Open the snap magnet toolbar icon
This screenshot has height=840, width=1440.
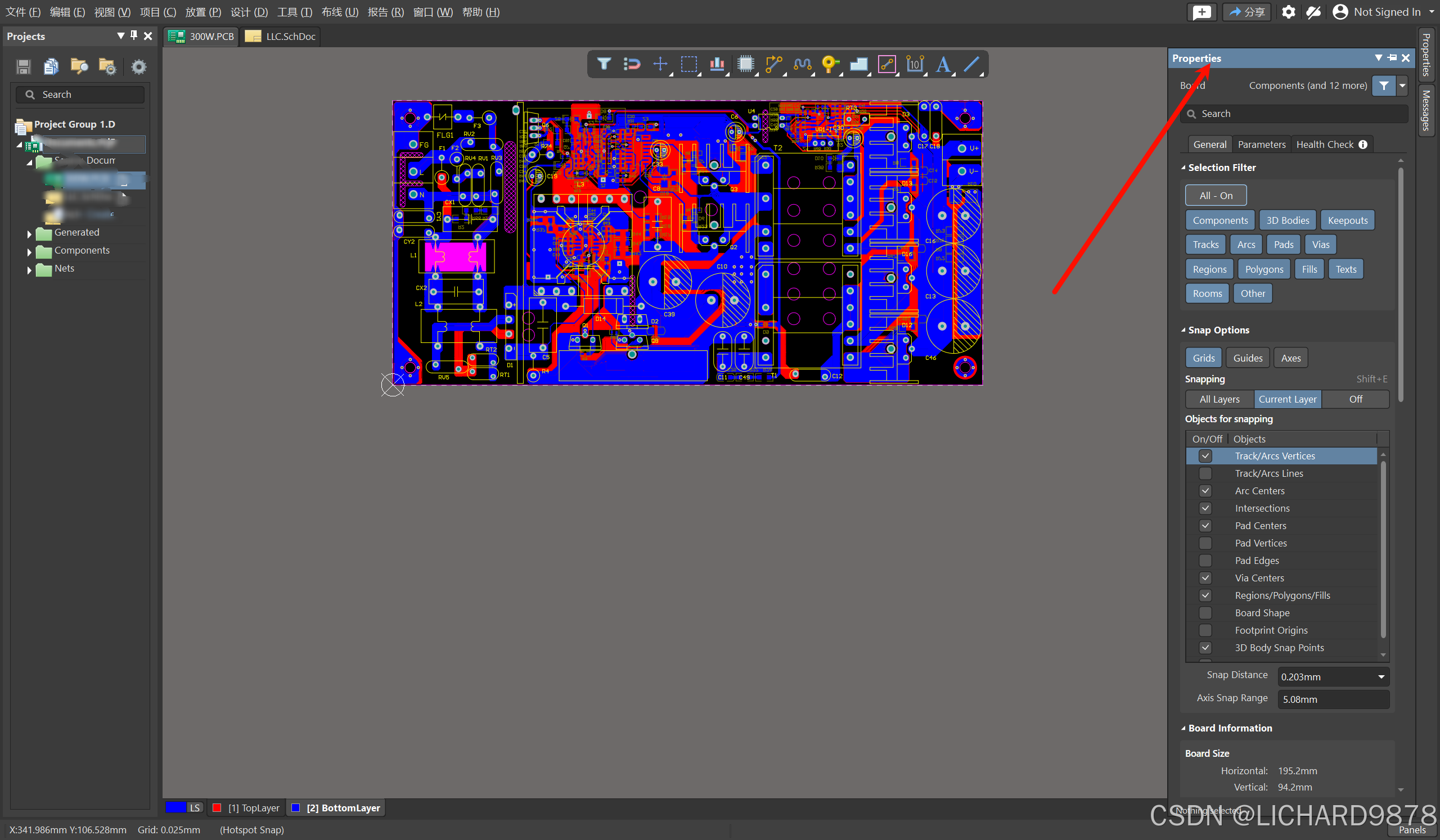pos(632,64)
